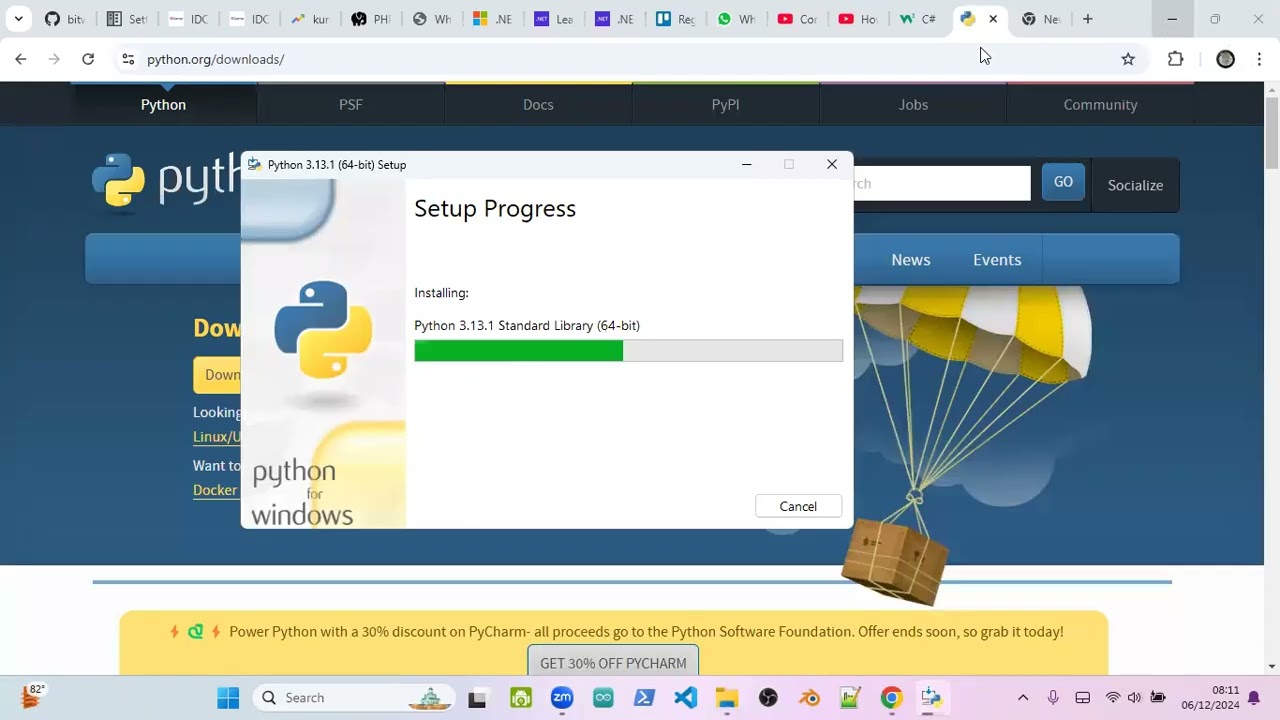
Task: Close the active Python downloads tab
Action: point(993,19)
